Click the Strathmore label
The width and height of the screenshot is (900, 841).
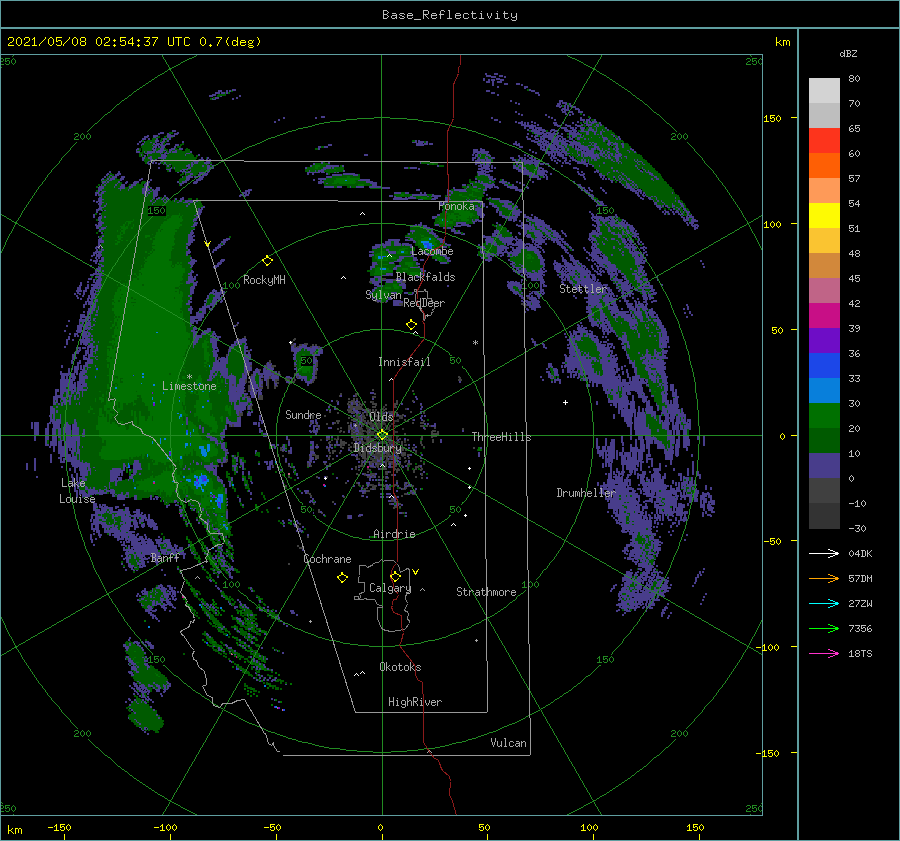coord(486,592)
